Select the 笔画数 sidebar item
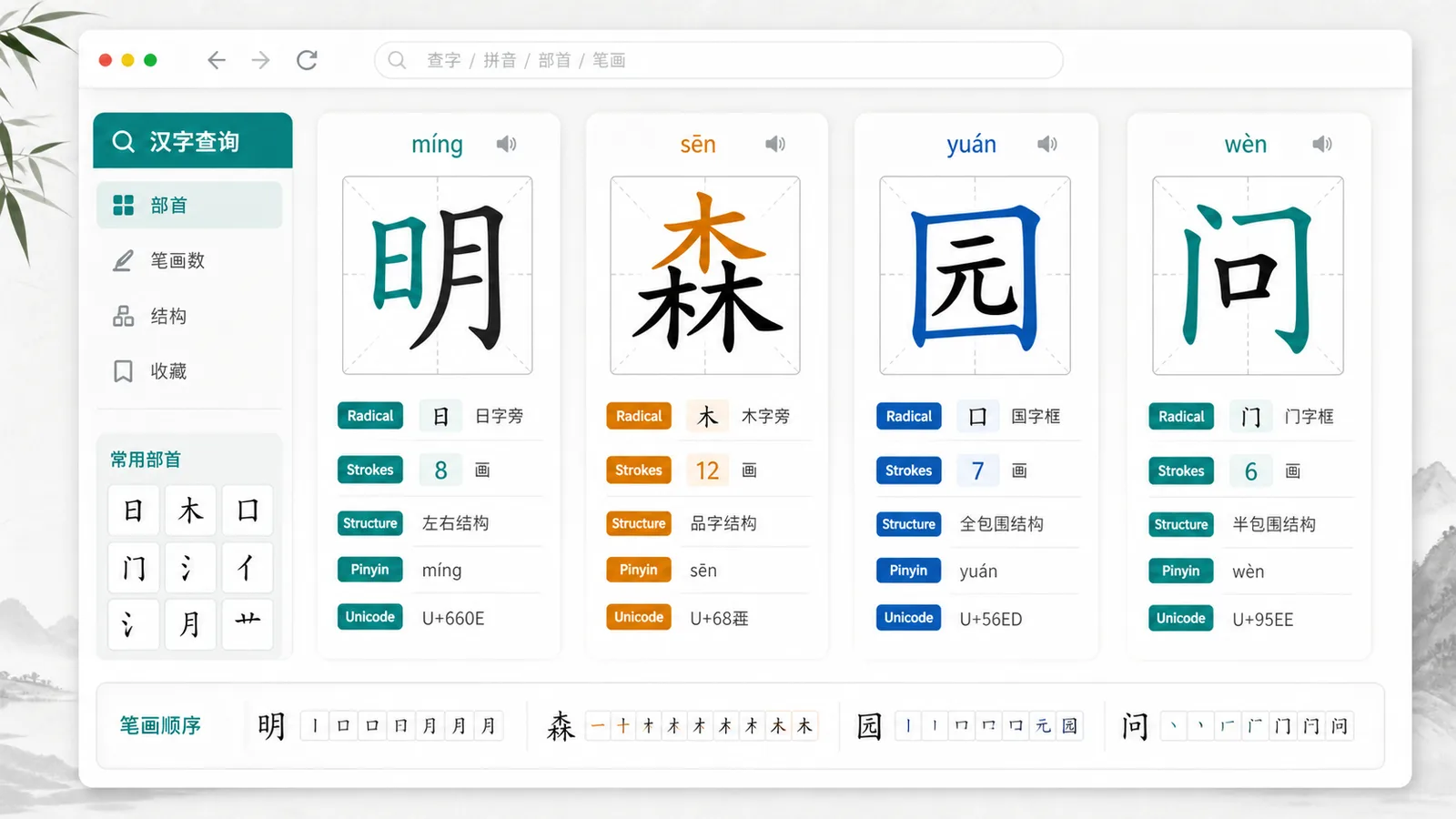 click(189, 261)
